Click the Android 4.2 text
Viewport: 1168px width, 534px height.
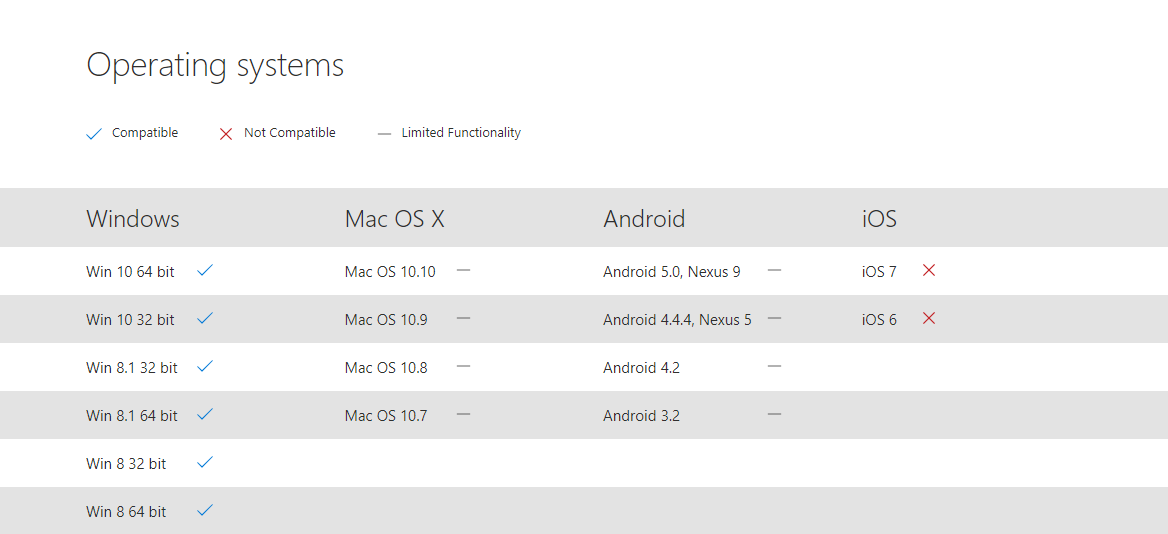click(x=641, y=367)
